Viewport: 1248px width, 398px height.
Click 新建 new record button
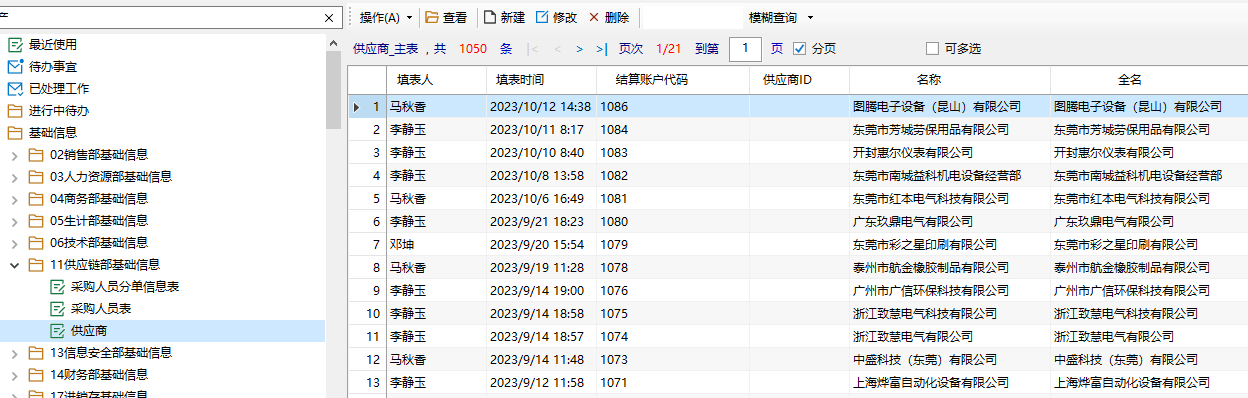(x=504, y=18)
